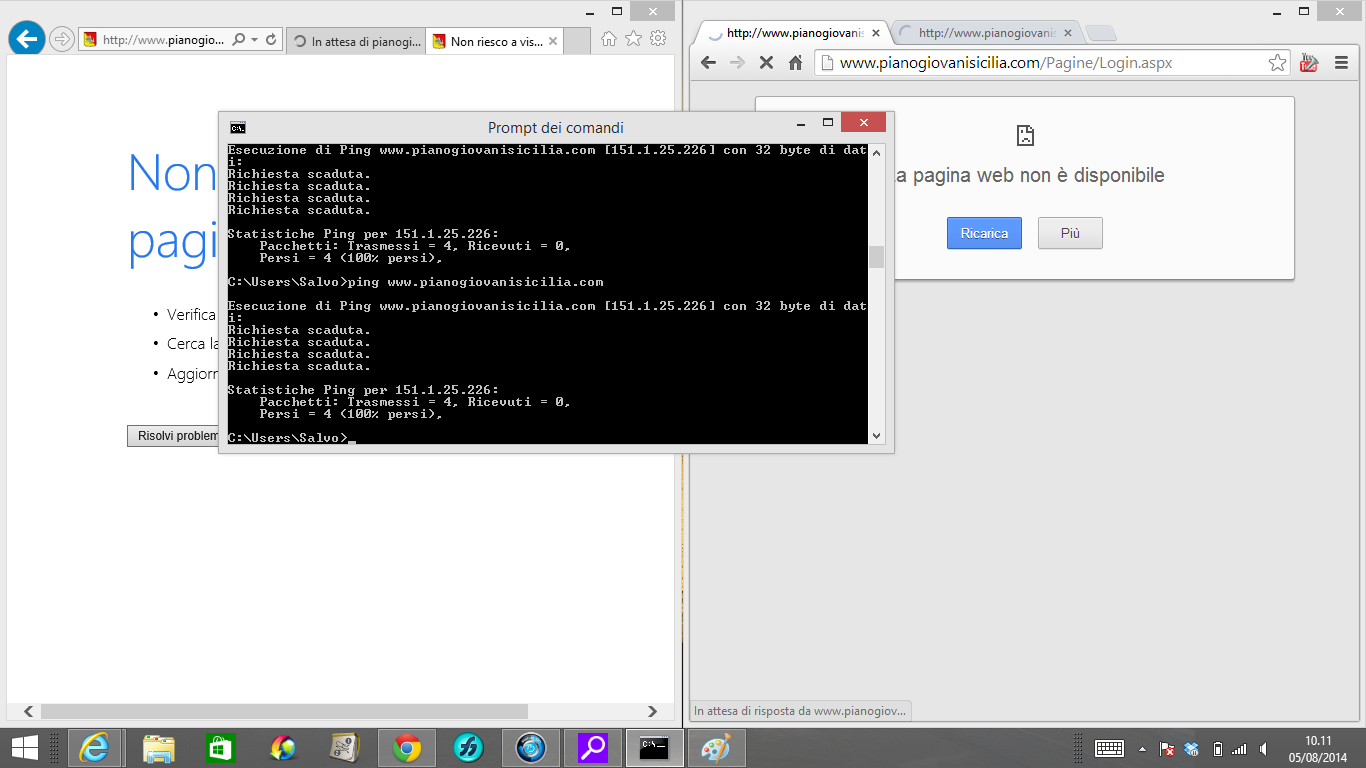The height and width of the screenshot is (768, 1366).
Task: Stop page loading in Chrome
Action: [x=766, y=63]
